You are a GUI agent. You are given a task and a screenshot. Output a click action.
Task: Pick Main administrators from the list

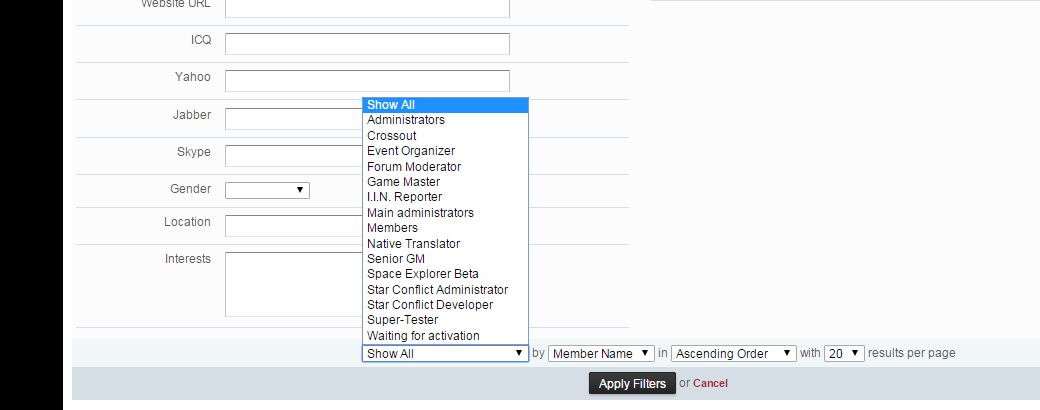(420, 213)
